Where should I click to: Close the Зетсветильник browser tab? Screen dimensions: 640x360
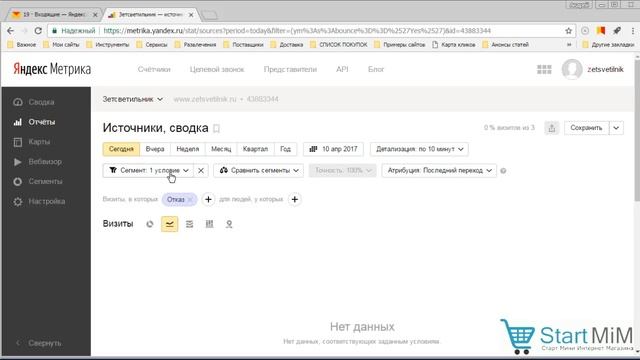(x=191, y=15)
